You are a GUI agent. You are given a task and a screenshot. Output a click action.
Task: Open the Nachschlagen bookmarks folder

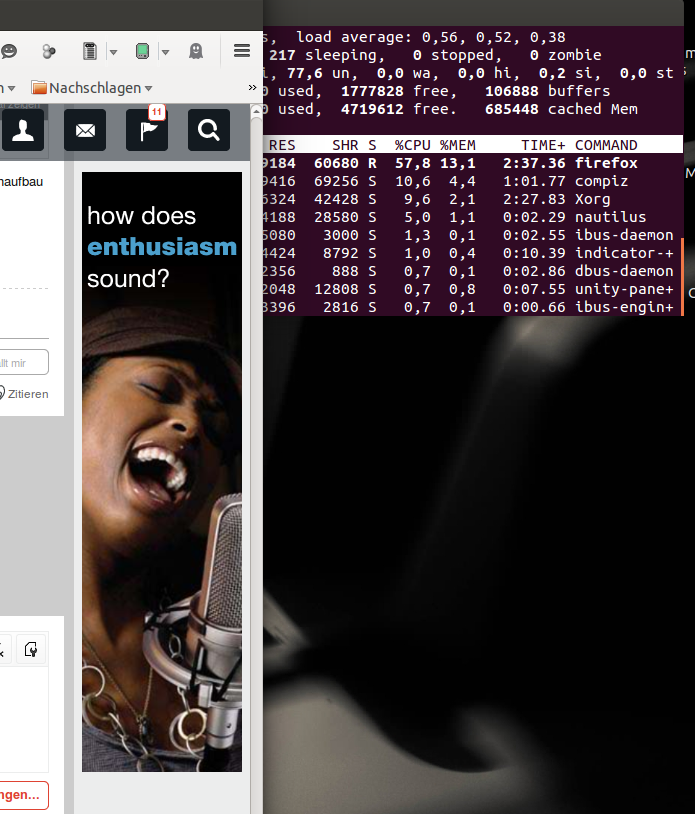[91, 88]
